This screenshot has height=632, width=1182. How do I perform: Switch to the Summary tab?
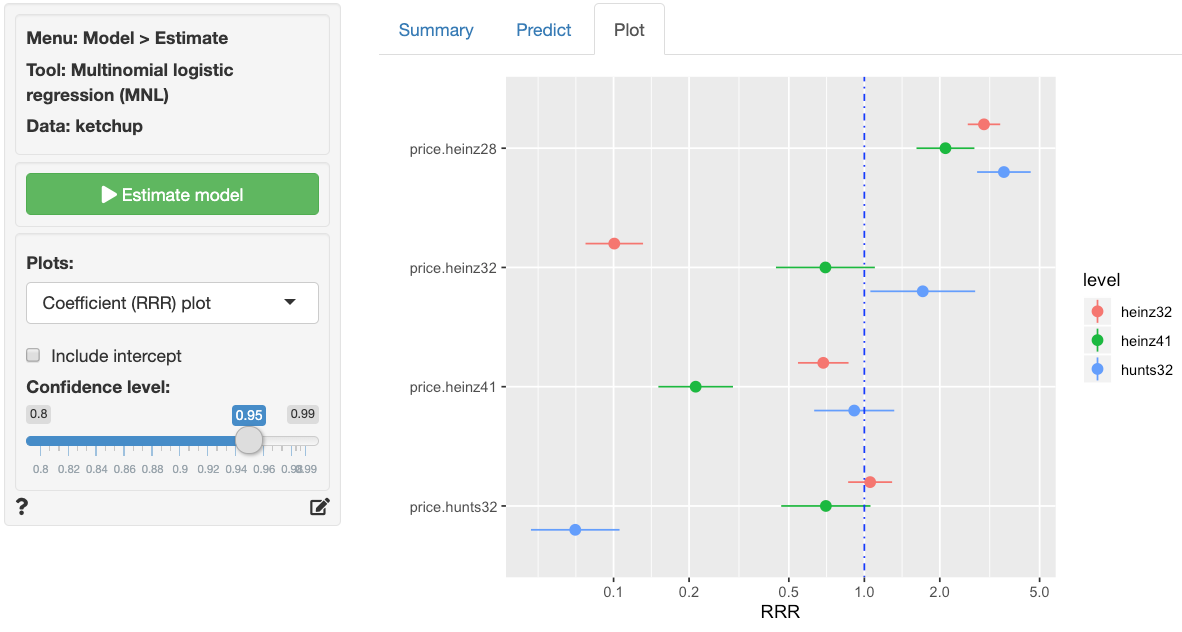[436, 30]
